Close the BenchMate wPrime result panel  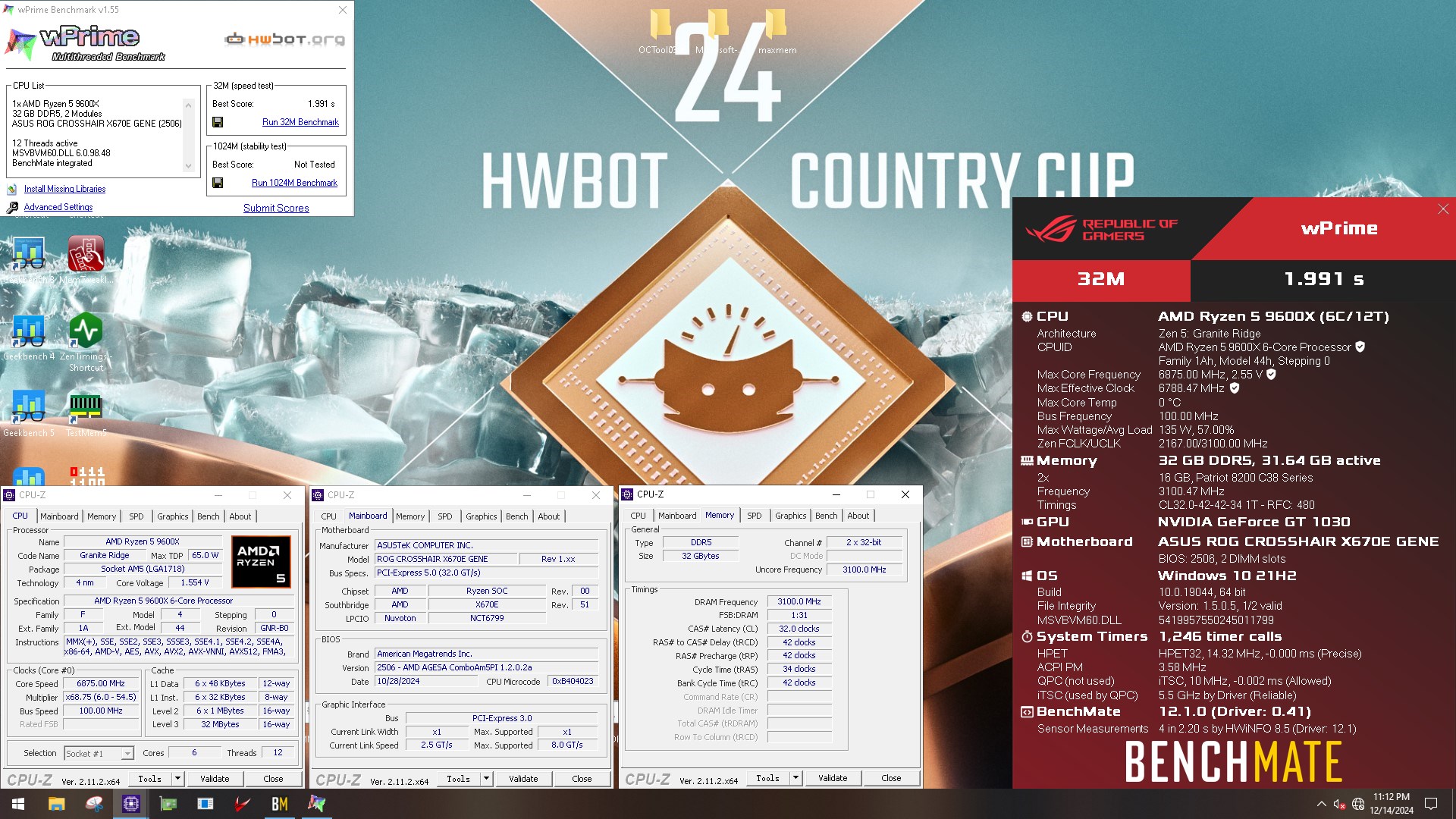[1443, 209]
